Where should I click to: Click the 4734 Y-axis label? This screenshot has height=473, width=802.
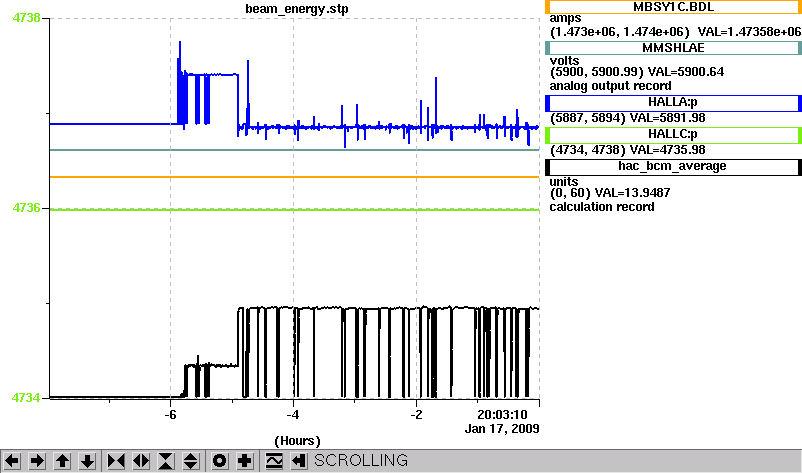26,397
